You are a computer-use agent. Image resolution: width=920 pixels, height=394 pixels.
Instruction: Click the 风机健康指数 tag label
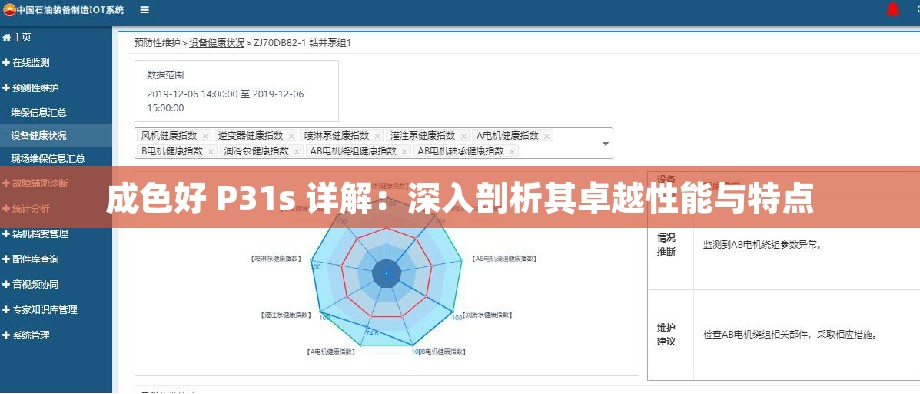(170, 136)
